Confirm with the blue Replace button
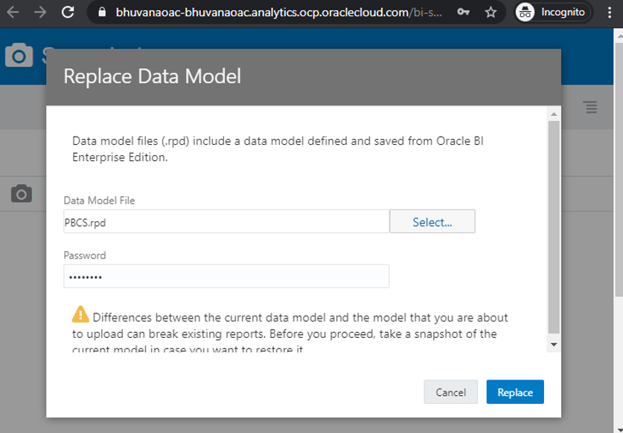Viewport: 623px width, 433px height. (x=515, y=392)
